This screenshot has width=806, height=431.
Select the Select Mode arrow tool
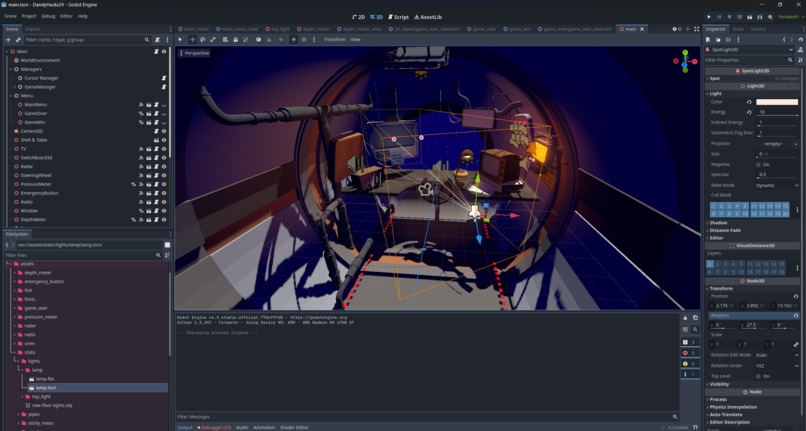tap(180, 40)
